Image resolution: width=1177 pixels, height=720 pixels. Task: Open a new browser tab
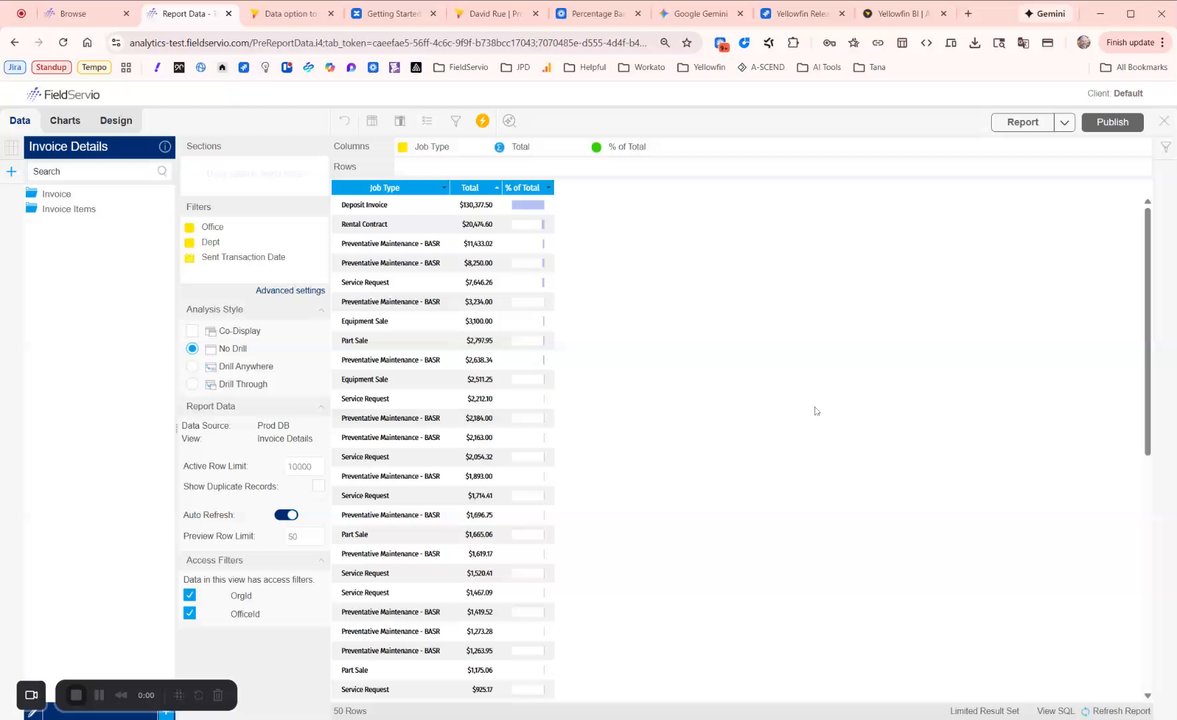coord(968,14)
